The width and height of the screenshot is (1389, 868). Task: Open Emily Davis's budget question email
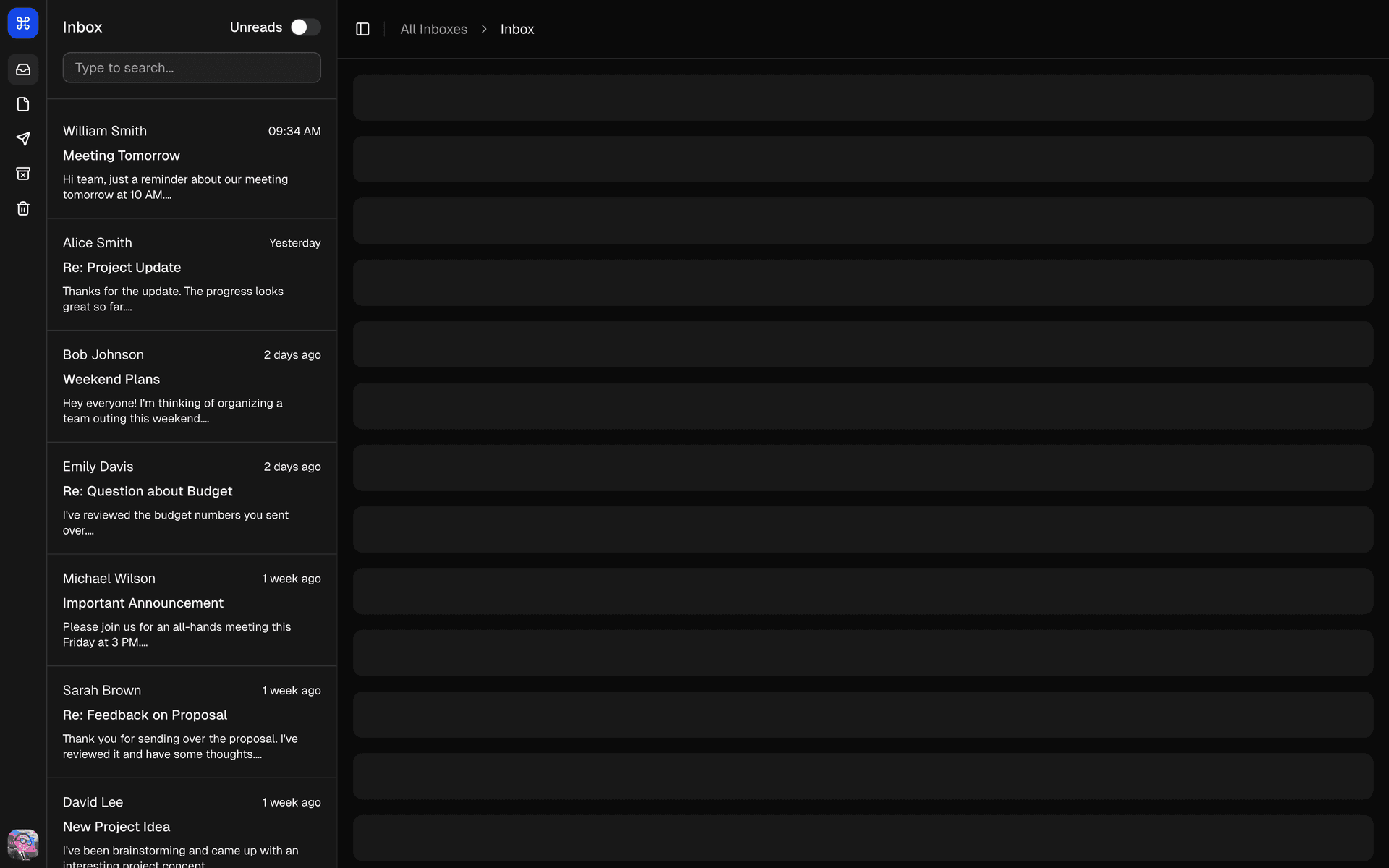[191, 498]
